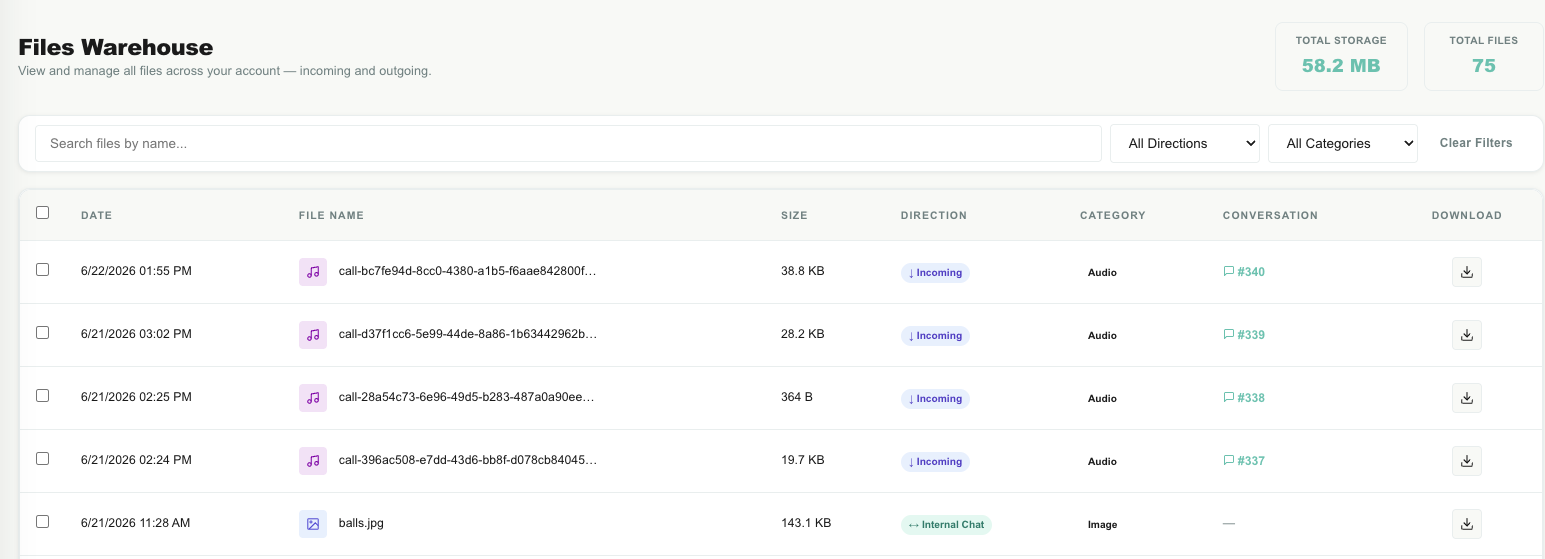Open conversation #338 link
The image size is (1545, 559).
tap(1244, 398)
